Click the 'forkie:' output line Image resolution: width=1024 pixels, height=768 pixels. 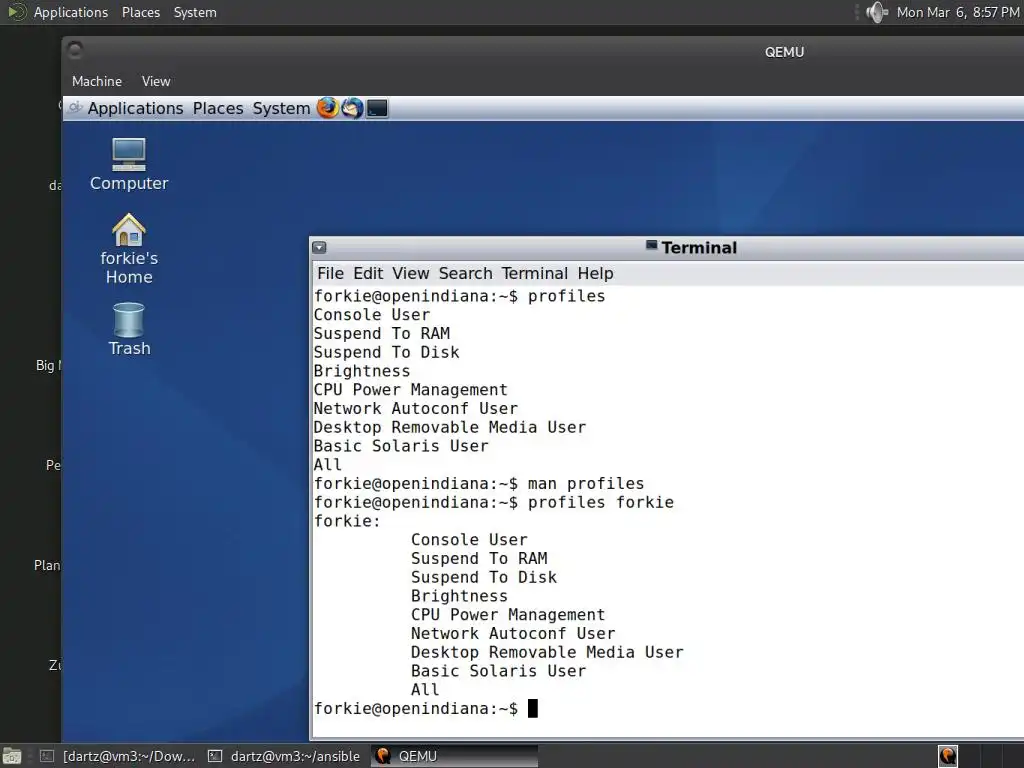coord(347,521)
